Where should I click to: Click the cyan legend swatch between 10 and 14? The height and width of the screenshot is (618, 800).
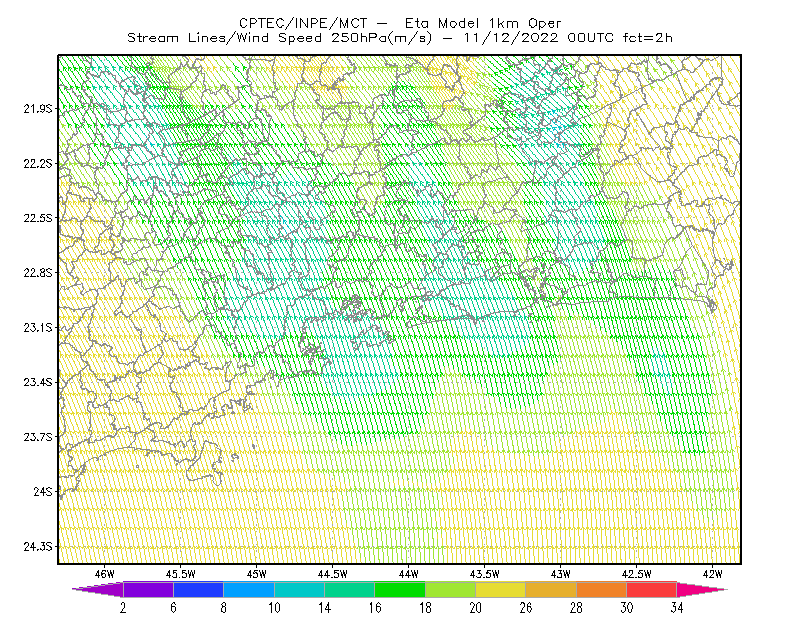299,589
